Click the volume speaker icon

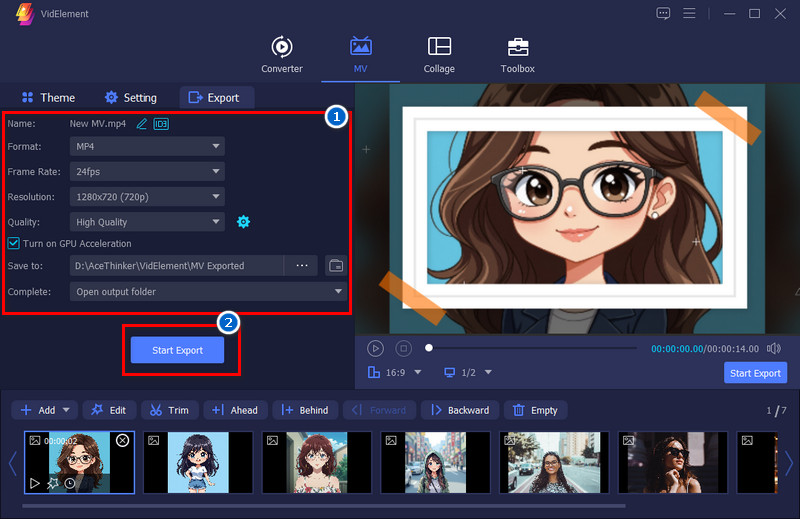point(773,349)
